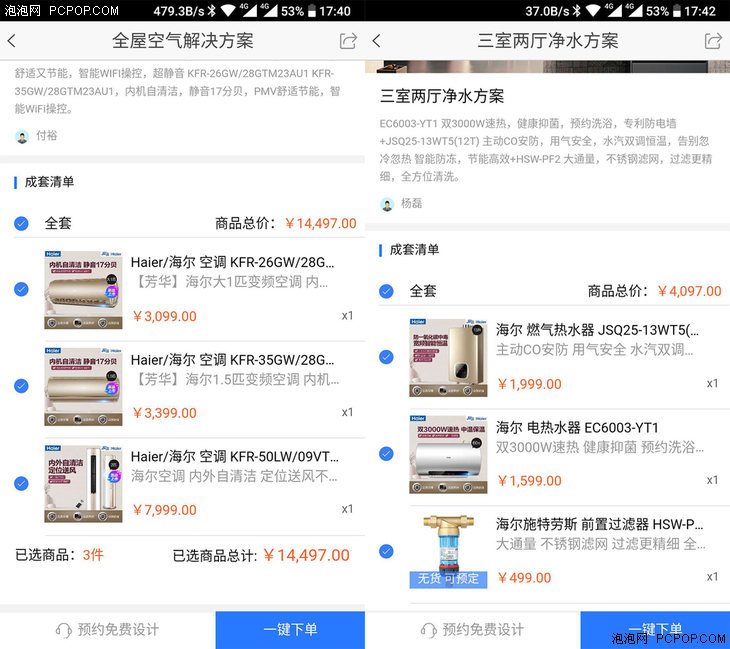730x649 pixels.
Task: Tap 预约免费设计 on the water solution page
Action: pyautogui.click(x=473, y=630)
